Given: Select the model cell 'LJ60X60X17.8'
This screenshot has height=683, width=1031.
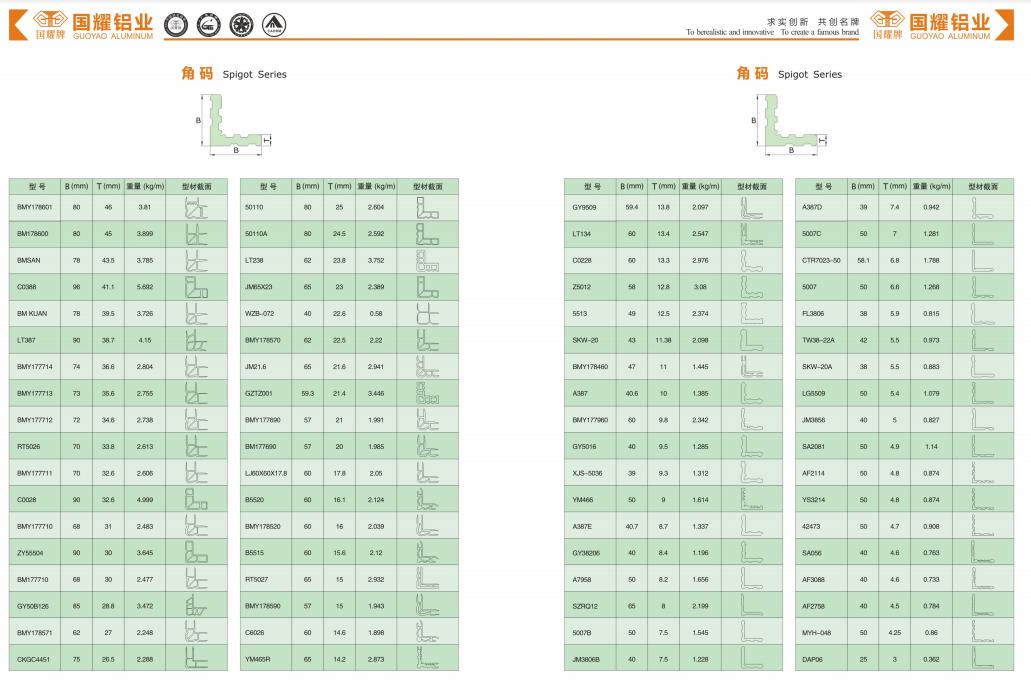Looking at the screenshot, I should 266,473.
